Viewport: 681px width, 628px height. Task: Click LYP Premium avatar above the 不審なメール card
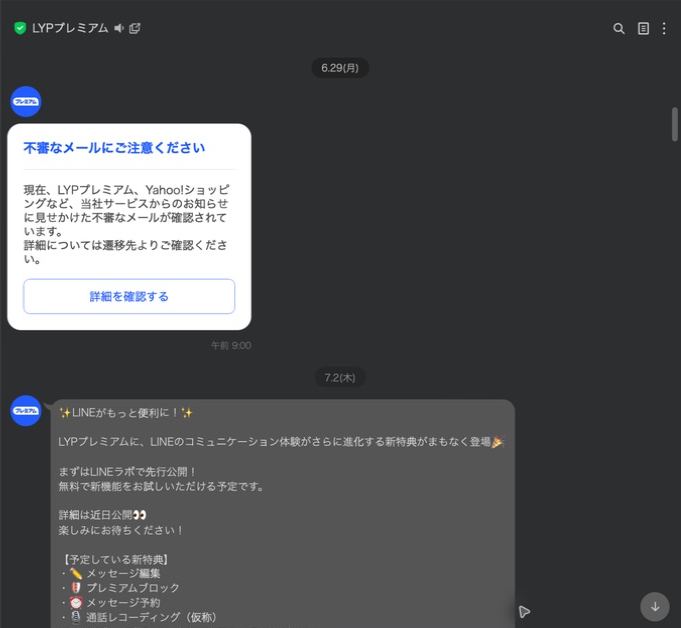pos(26,102)
